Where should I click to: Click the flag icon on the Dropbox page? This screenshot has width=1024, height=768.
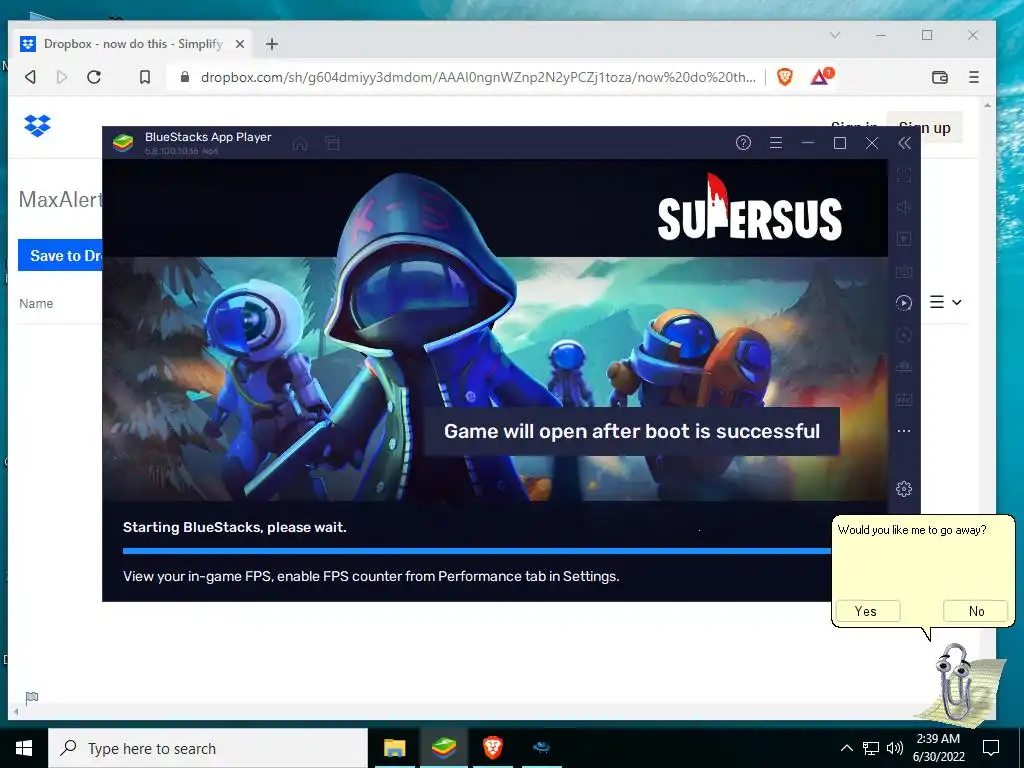(x=31, y=698)
